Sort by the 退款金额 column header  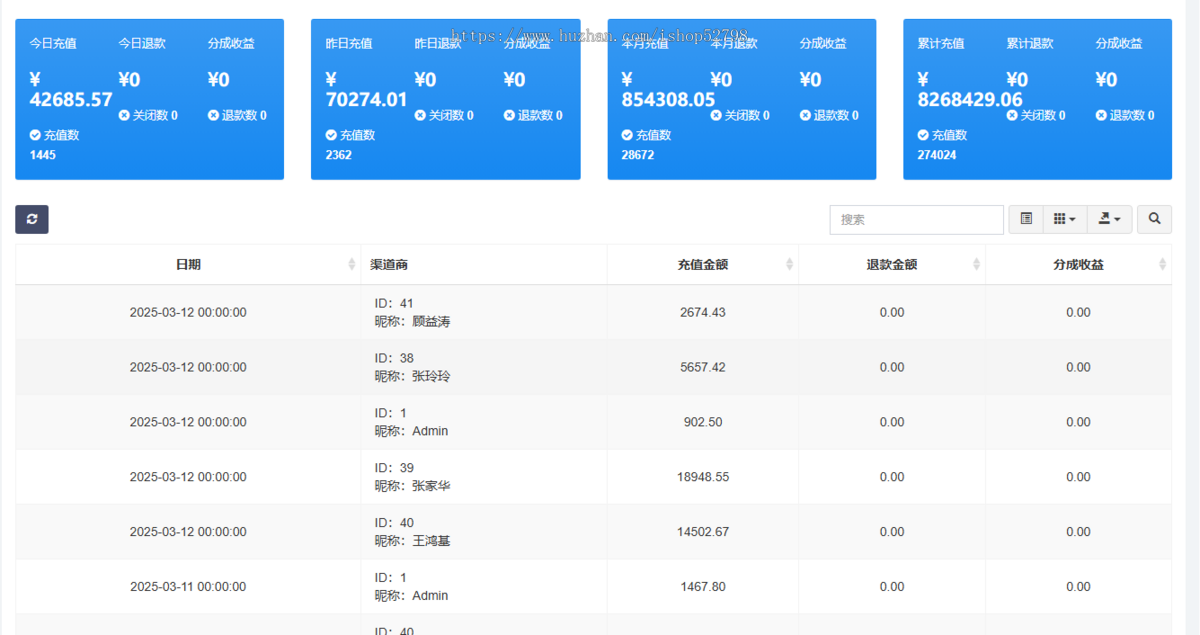point(892,265)
